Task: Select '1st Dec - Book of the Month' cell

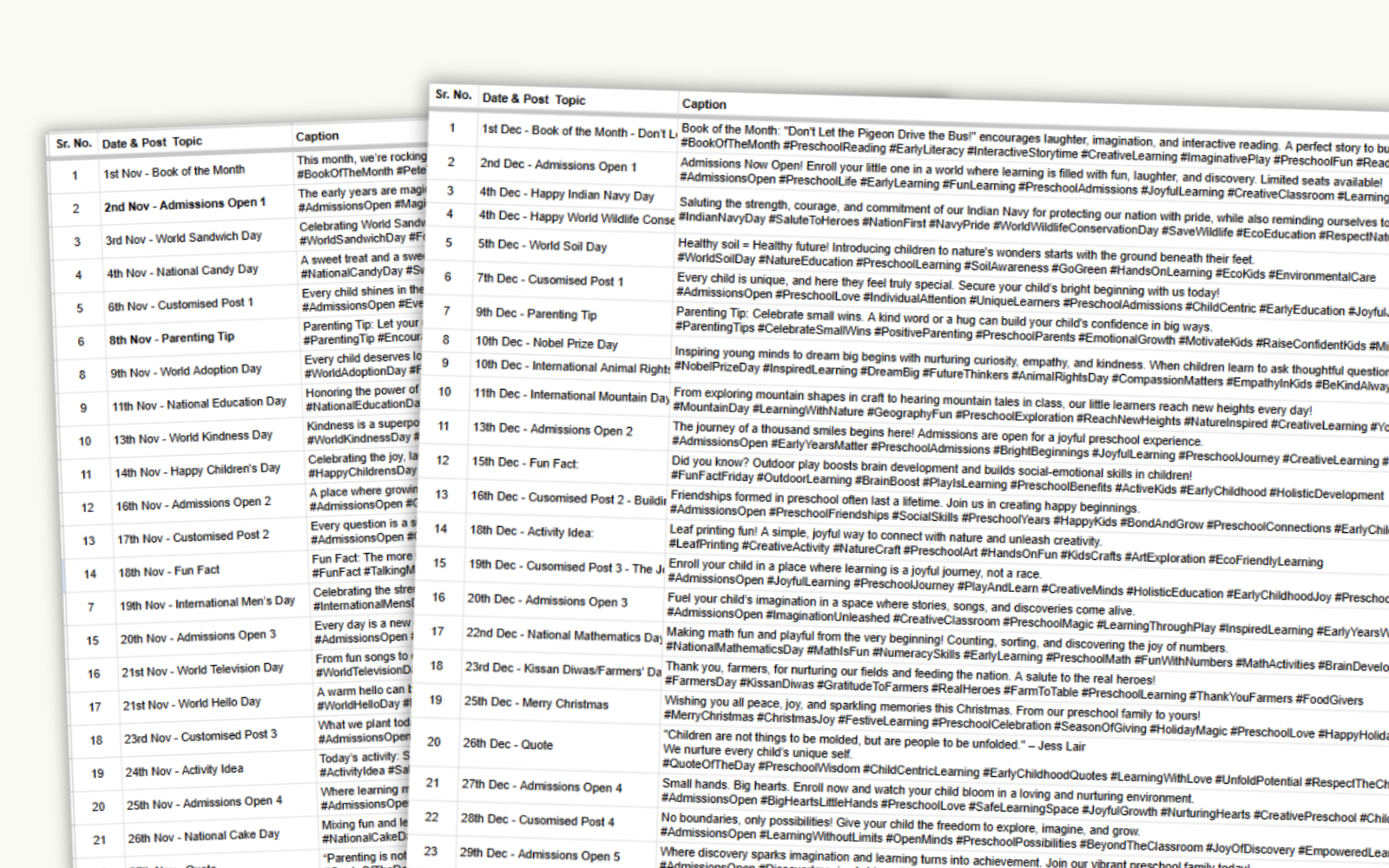Action: click(x=577, y=132)
